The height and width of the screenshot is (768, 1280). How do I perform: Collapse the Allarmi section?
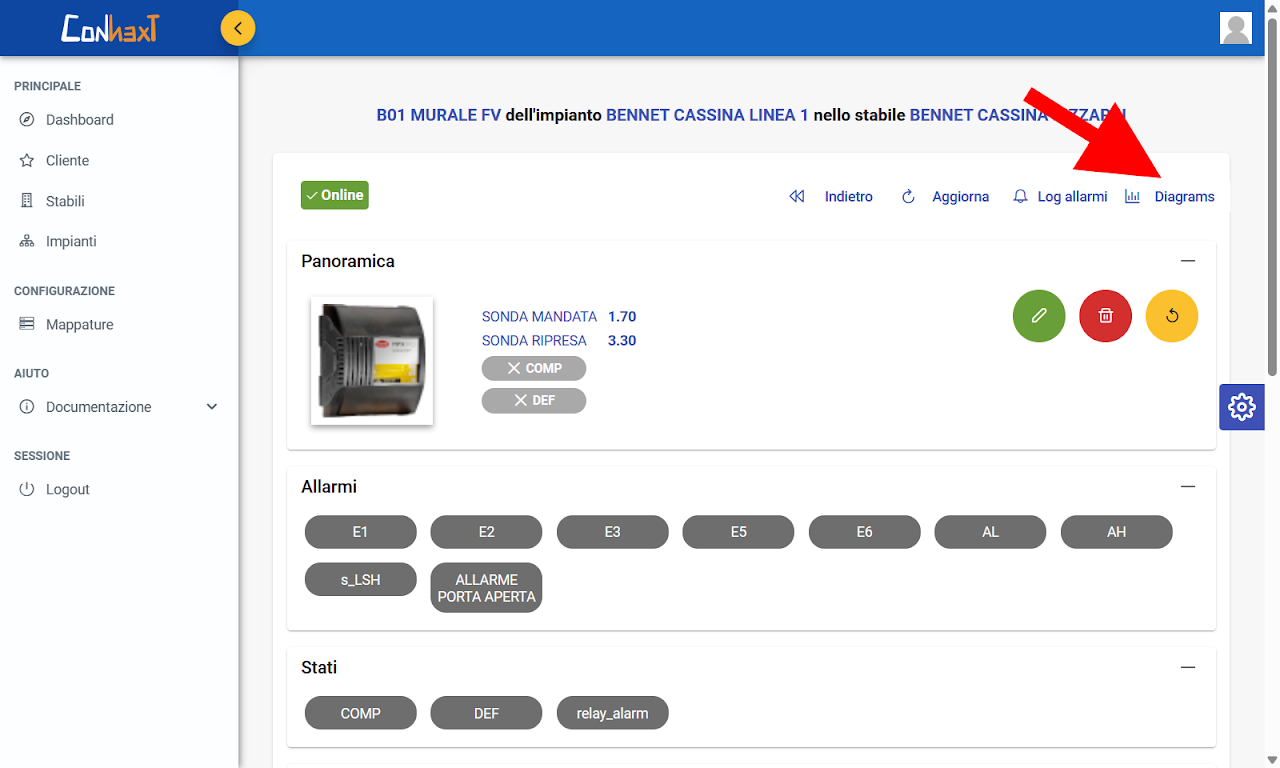click(1187, 487)
